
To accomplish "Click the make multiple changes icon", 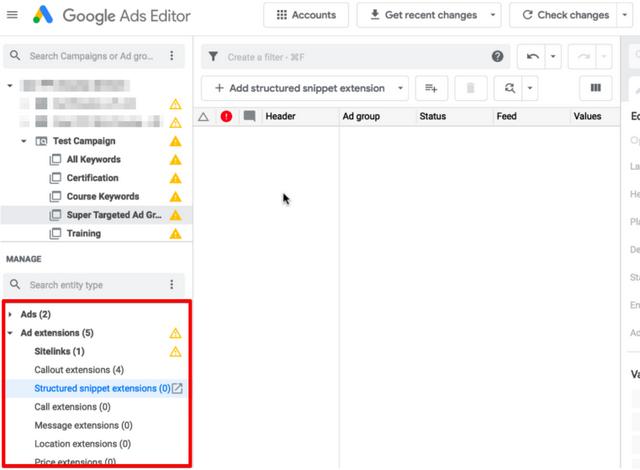I will (431, 88).
